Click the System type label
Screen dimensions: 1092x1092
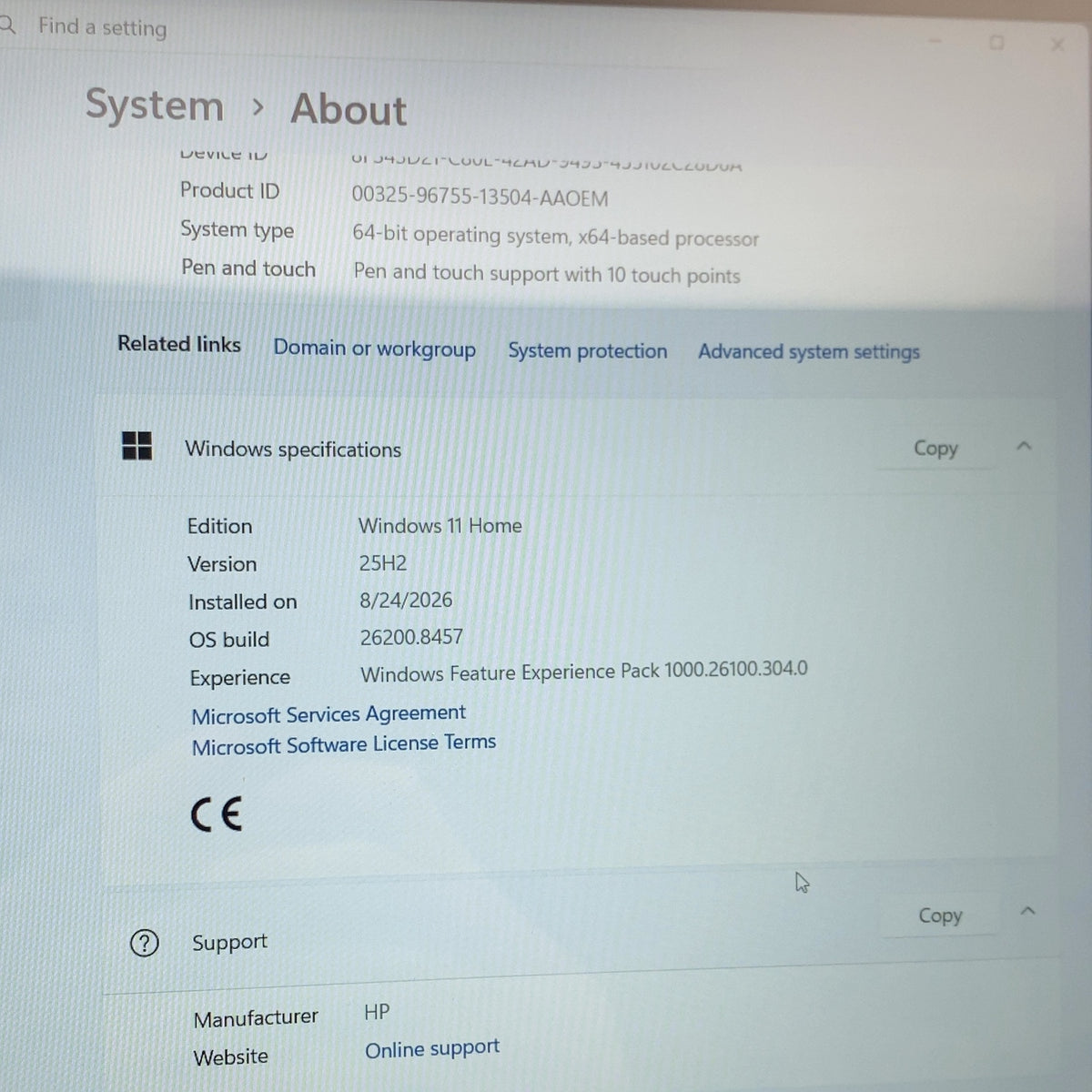[x=237, y=230]
